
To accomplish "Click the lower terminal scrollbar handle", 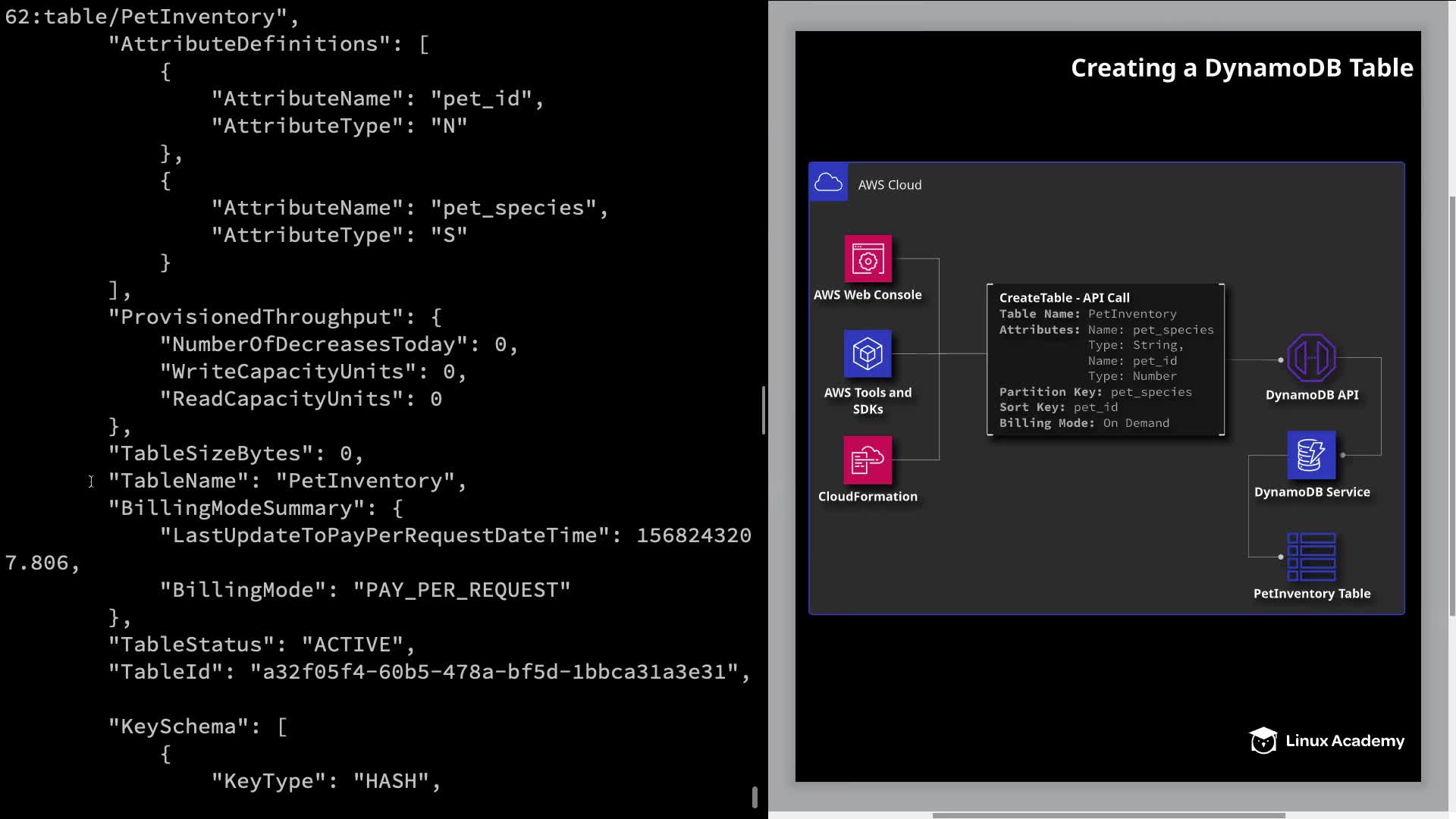I will point(755,797).
